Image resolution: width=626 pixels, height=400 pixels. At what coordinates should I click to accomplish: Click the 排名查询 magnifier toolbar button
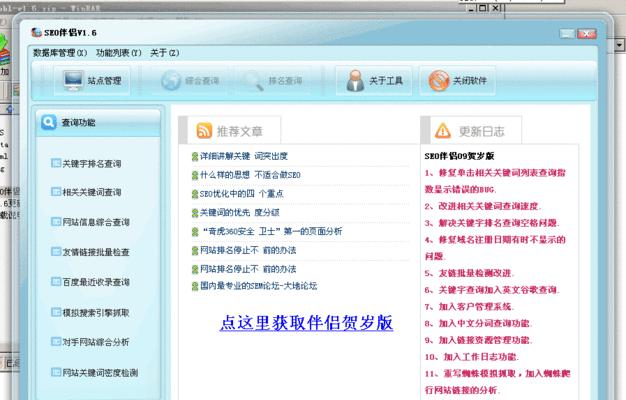click(x=273, y=81)
